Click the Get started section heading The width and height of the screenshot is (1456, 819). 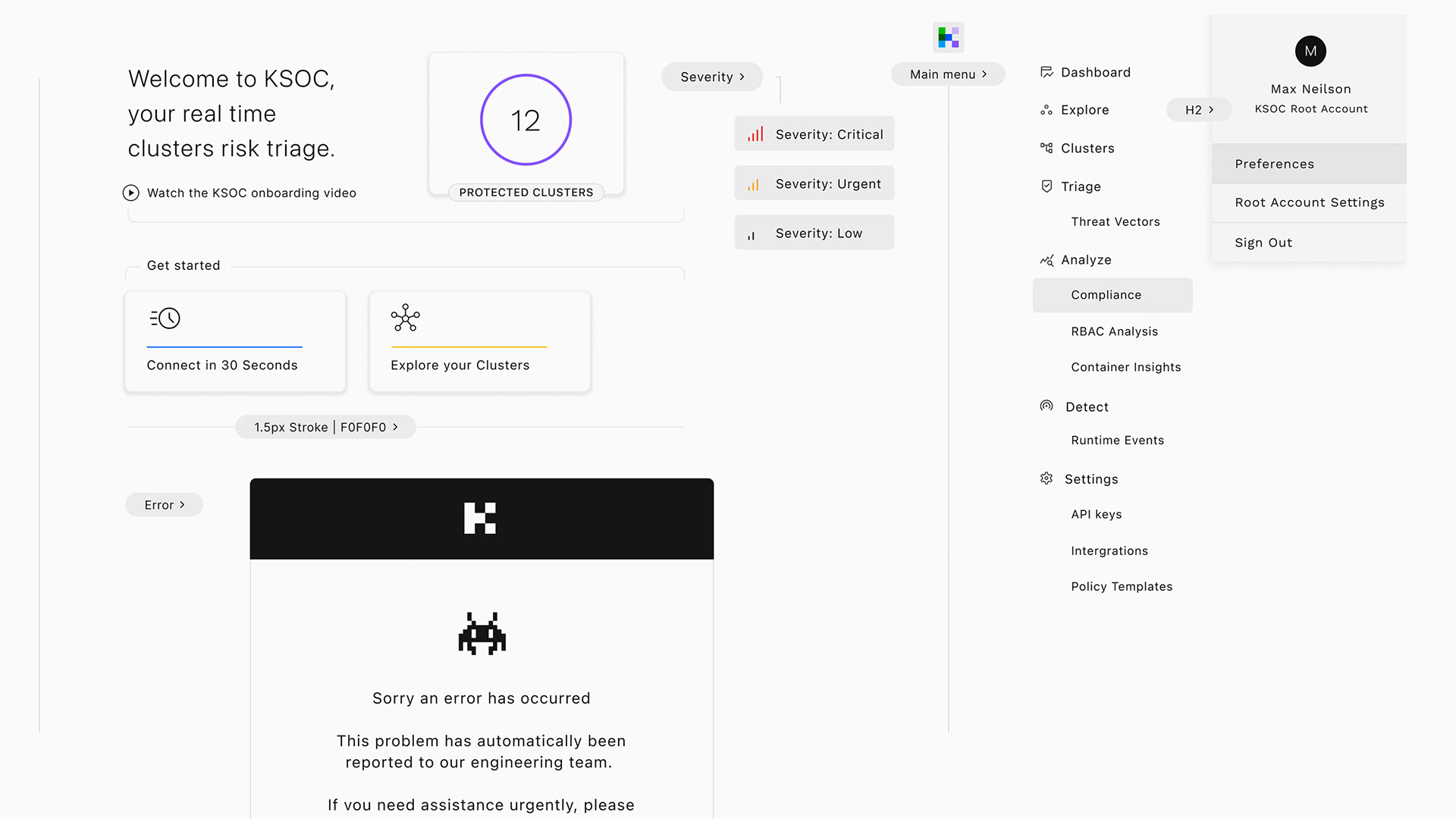[x=183, y=265]
